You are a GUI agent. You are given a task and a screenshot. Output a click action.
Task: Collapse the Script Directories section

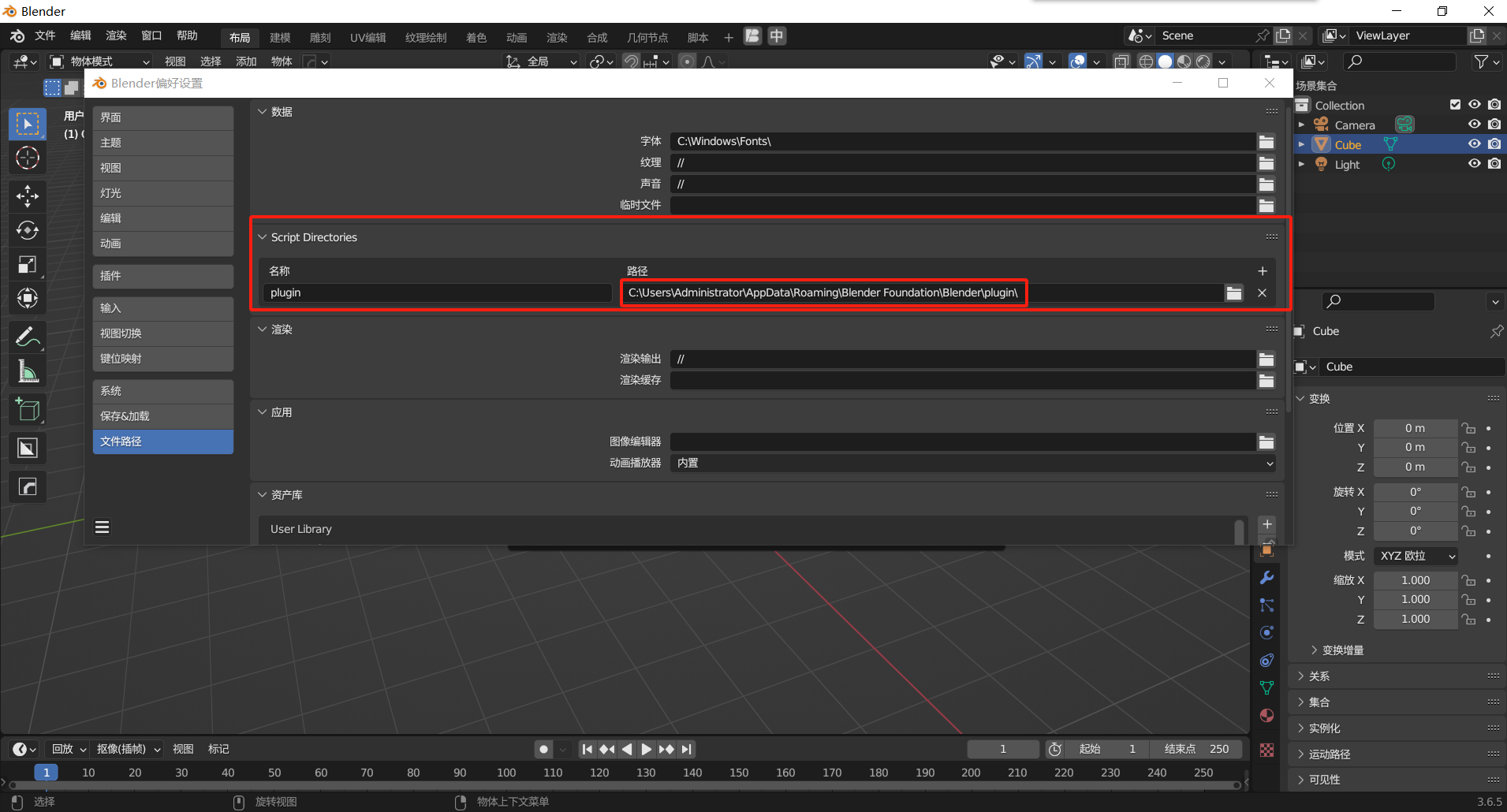(x=263, y=237)
